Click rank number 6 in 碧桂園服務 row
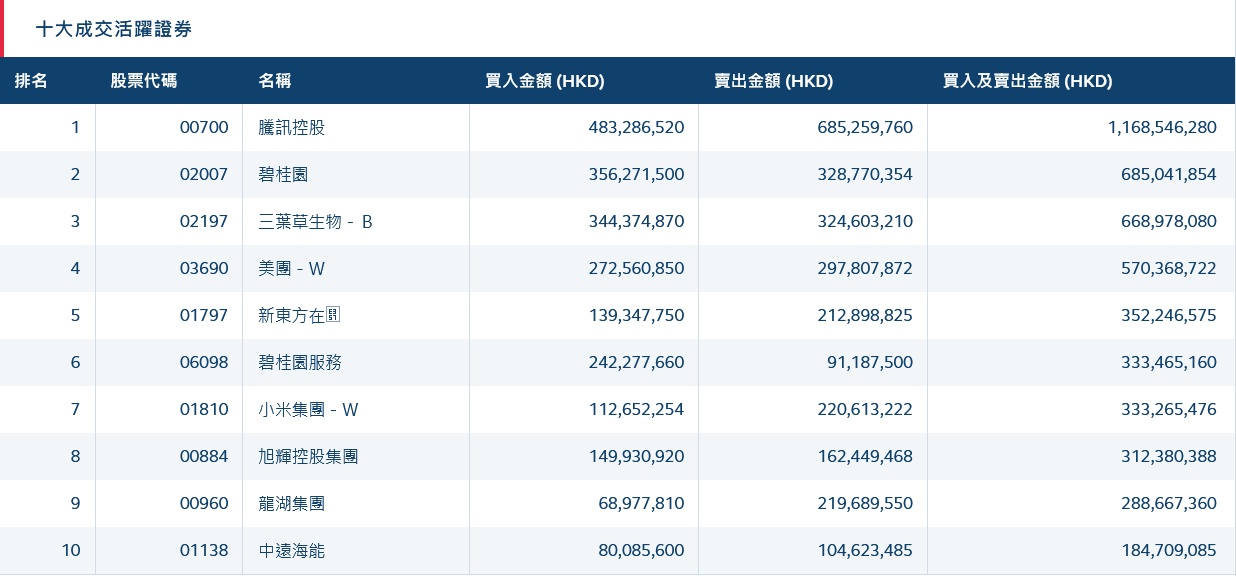The width and height of the screenshot is (1236, 576). click(x=75, y=363)
